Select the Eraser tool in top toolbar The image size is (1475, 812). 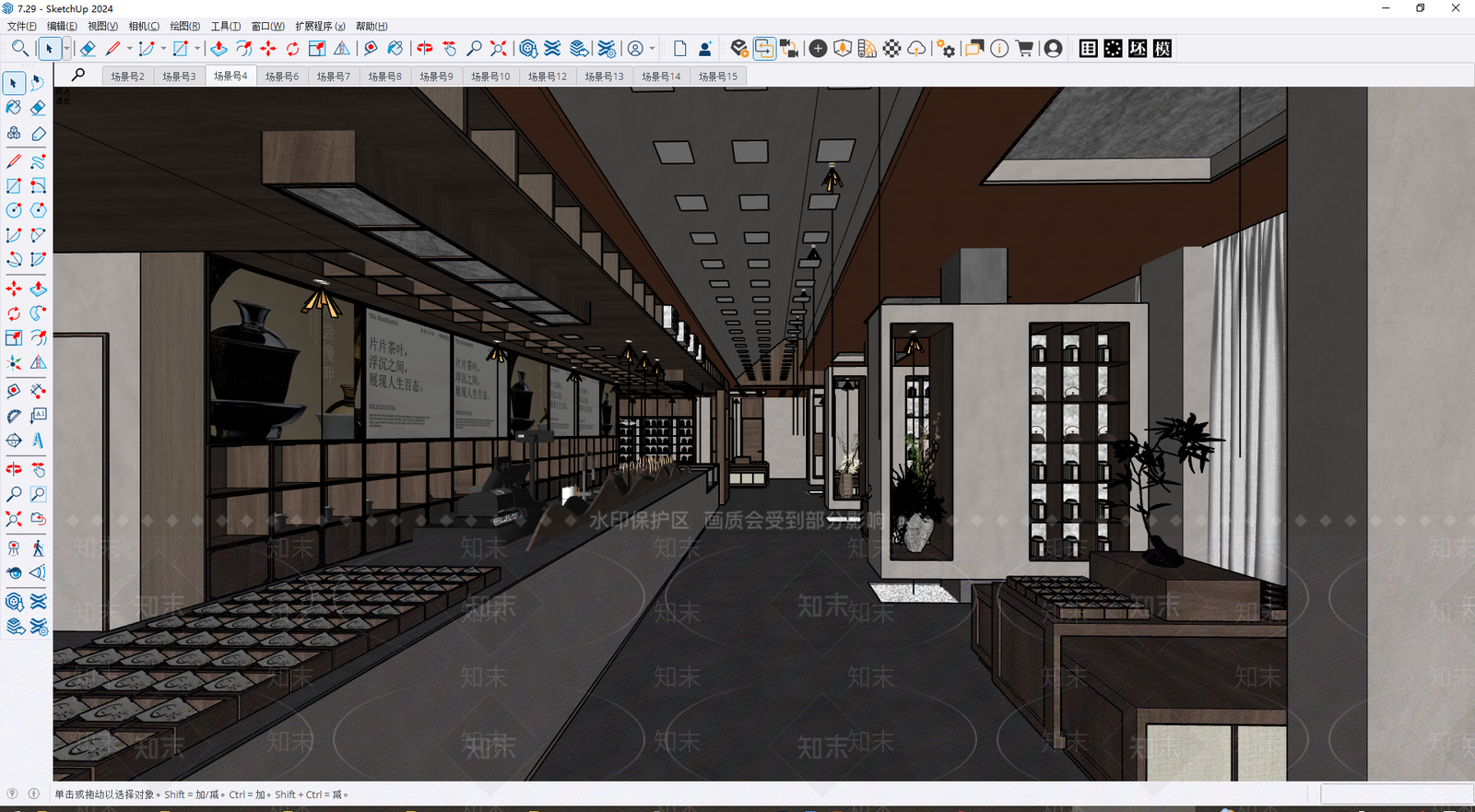[x=88, y=49]
